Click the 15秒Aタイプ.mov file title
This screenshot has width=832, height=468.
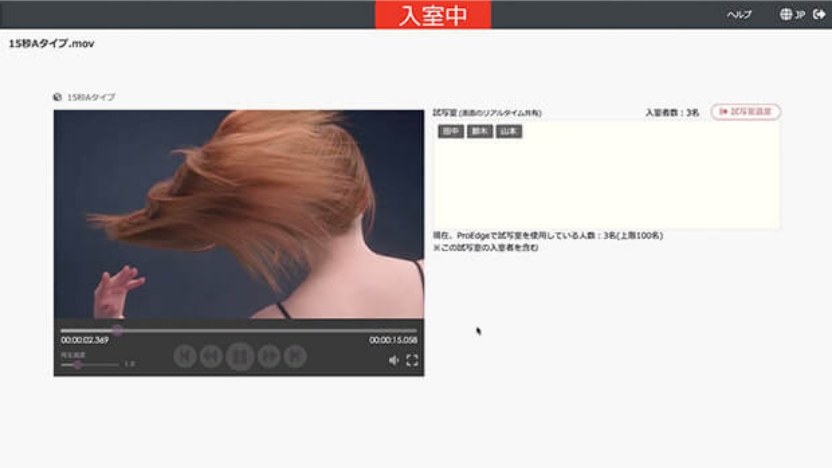click(51, 44)
